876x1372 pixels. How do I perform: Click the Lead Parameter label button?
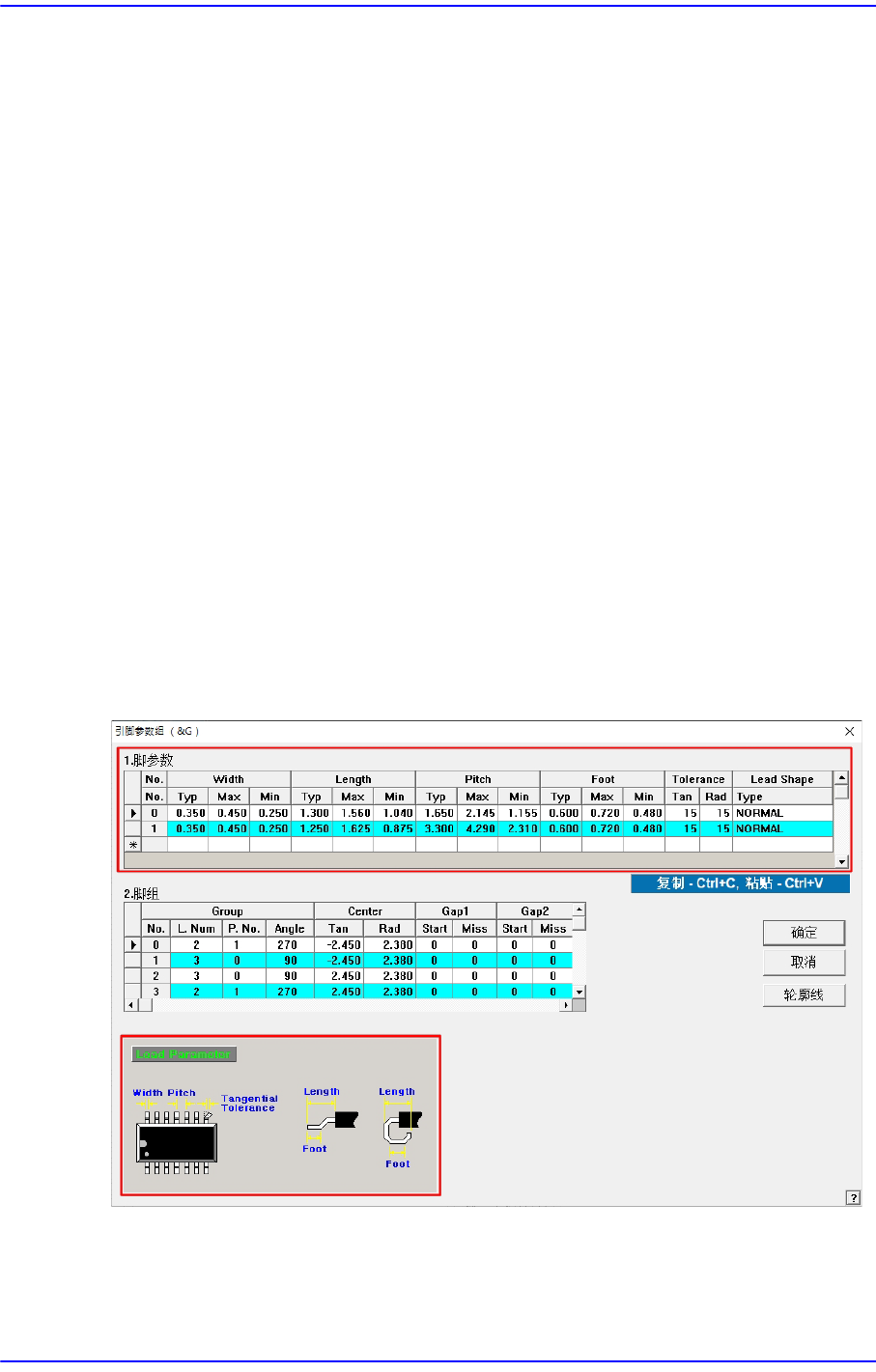pyautogui.click(x=184, y=1054)
